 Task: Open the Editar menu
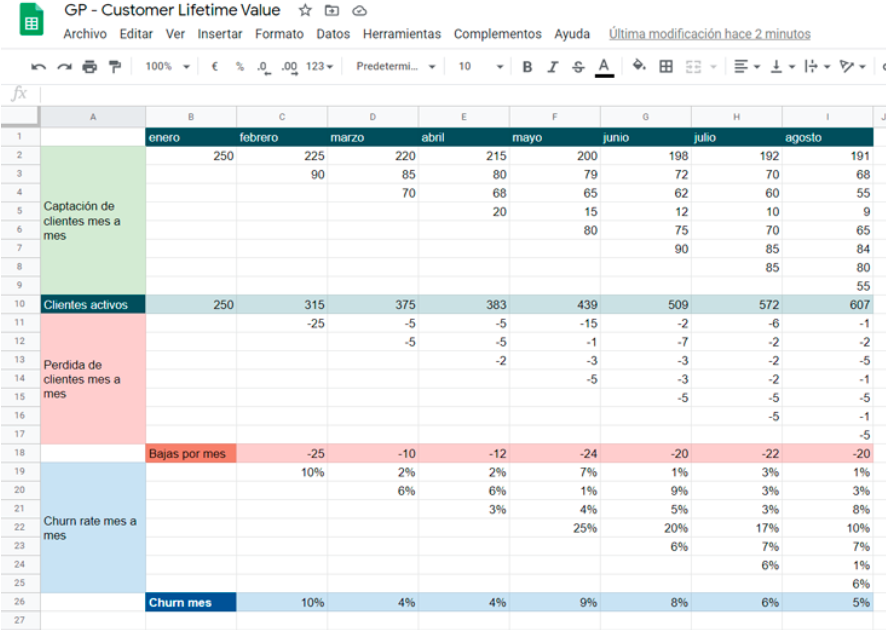(x=136, y=34)
